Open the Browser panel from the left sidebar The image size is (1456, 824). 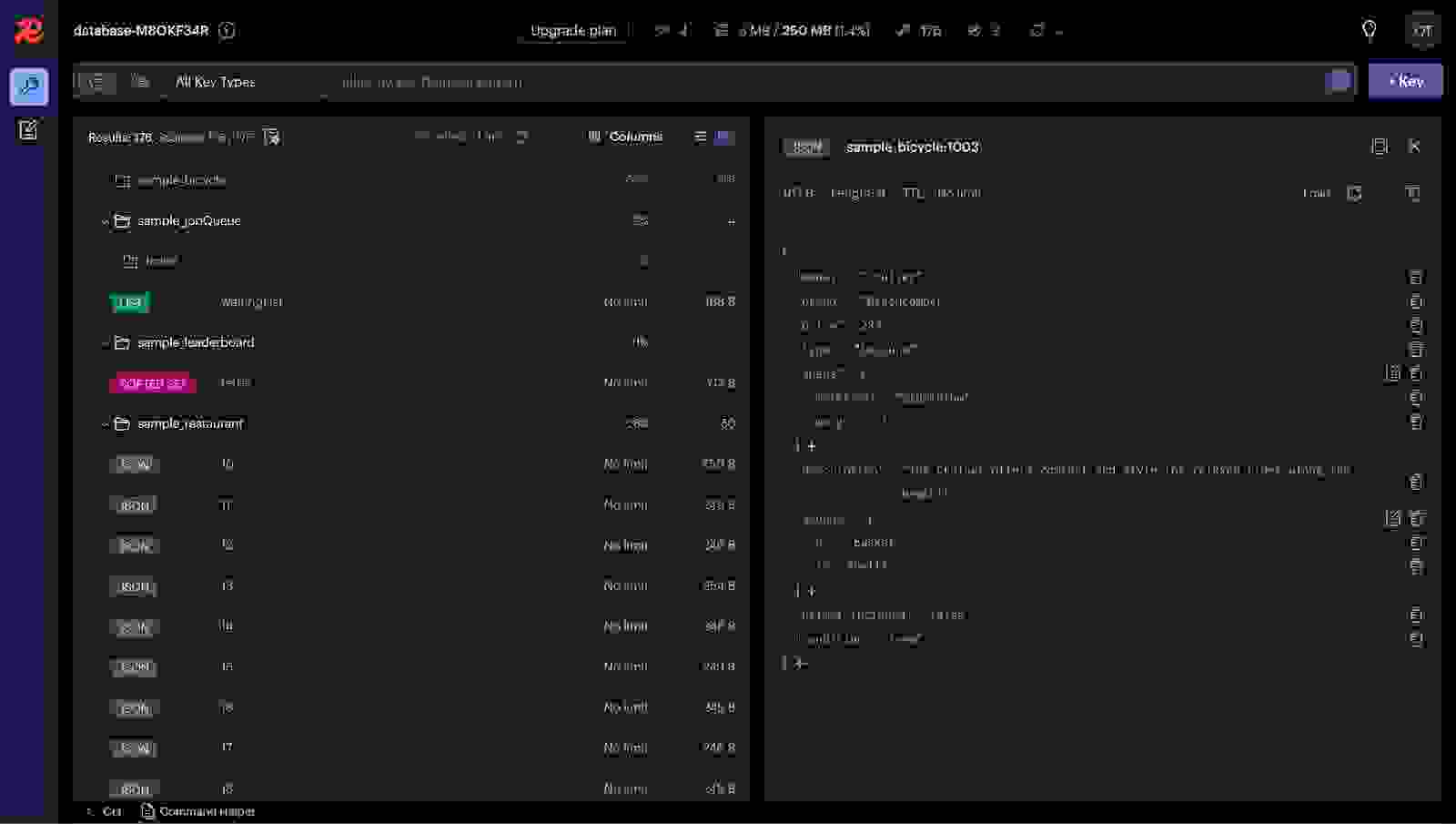[28, 87]
